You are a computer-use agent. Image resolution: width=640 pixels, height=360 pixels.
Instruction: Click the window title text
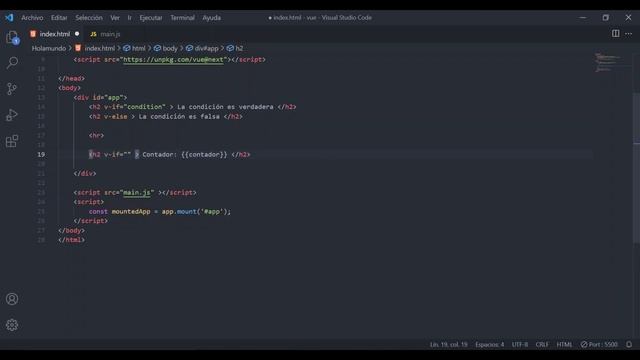[x=320, y=18]
